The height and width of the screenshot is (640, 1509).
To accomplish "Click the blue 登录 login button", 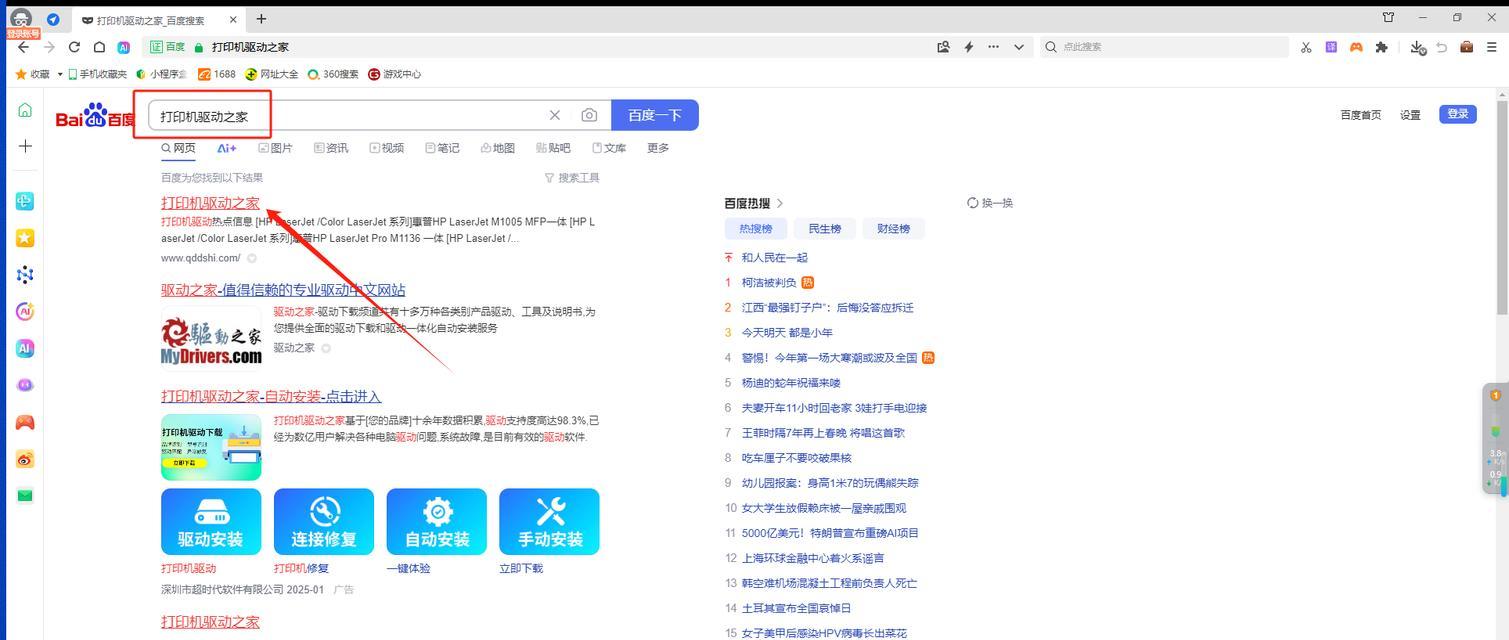I will tap(1458, 114).
